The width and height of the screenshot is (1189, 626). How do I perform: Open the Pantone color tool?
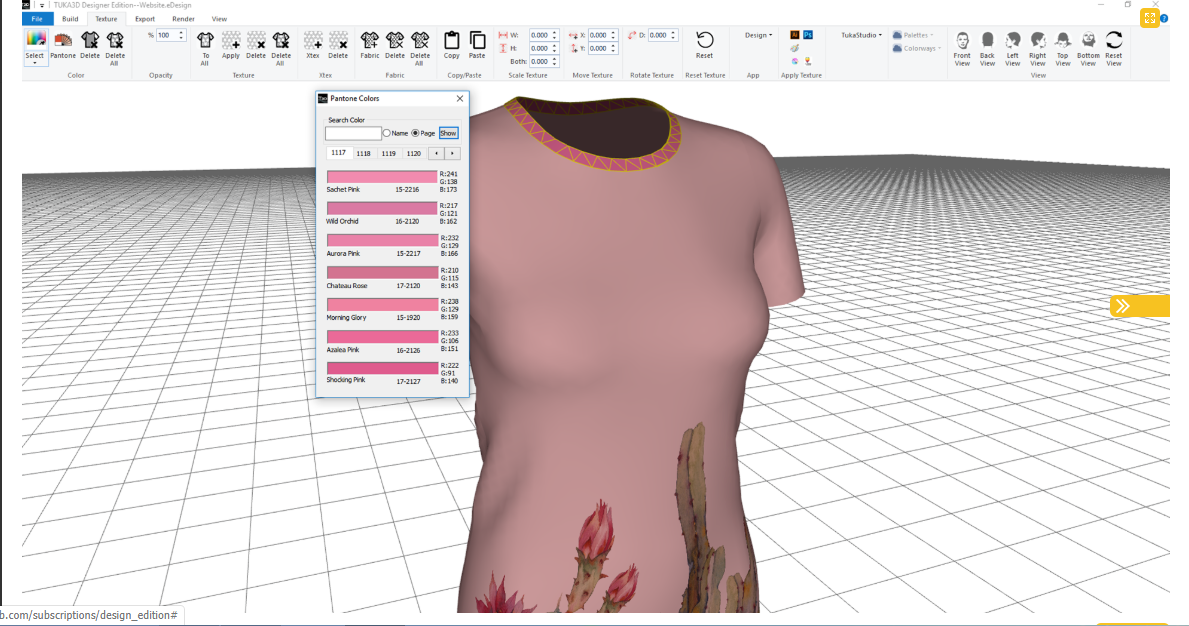[63, 45]
